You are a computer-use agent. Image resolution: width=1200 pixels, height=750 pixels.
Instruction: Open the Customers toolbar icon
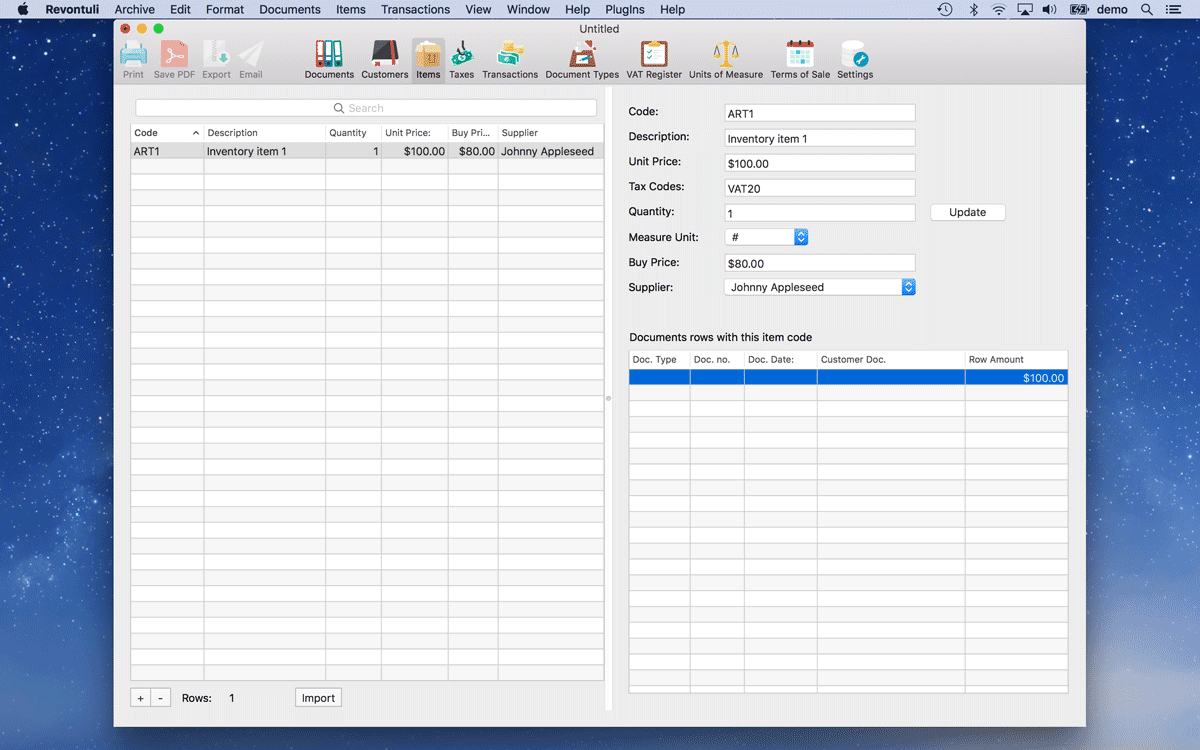coord(384,54)
